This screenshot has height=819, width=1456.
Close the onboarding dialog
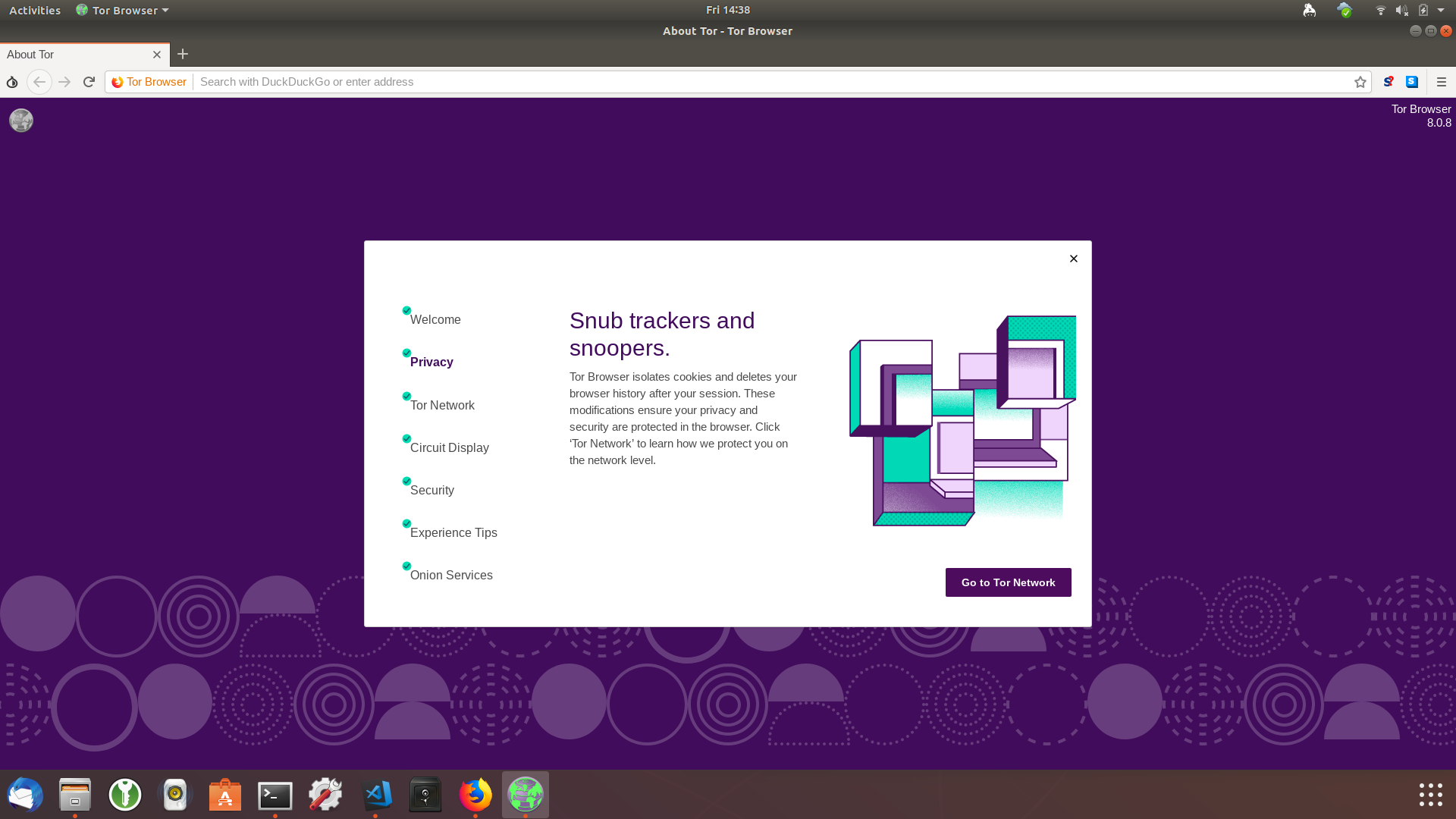[x=1074, y=259]
